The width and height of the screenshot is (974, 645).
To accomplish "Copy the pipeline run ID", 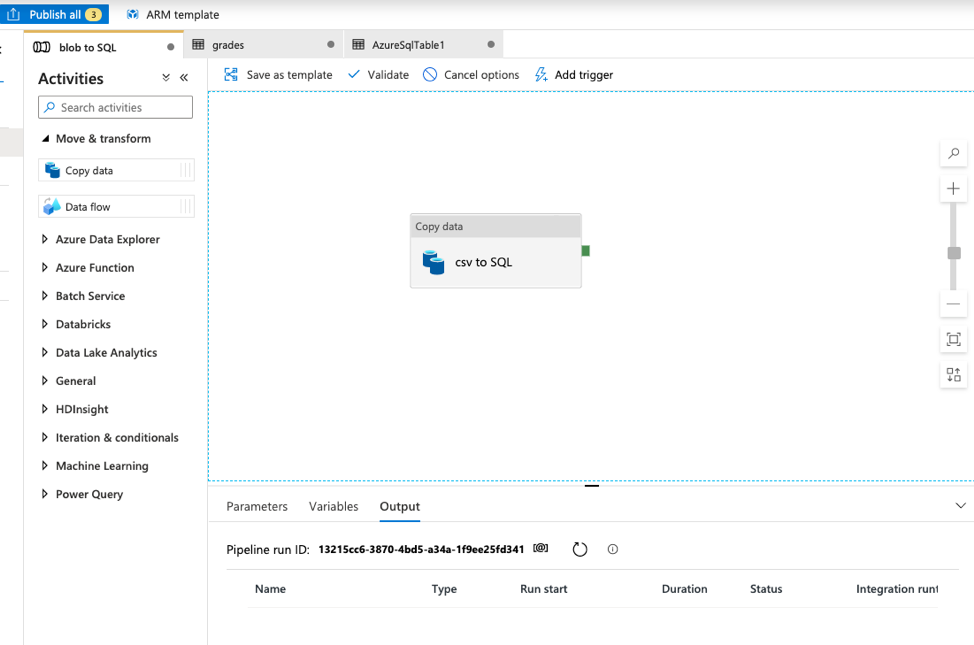I will click(541, 549).
